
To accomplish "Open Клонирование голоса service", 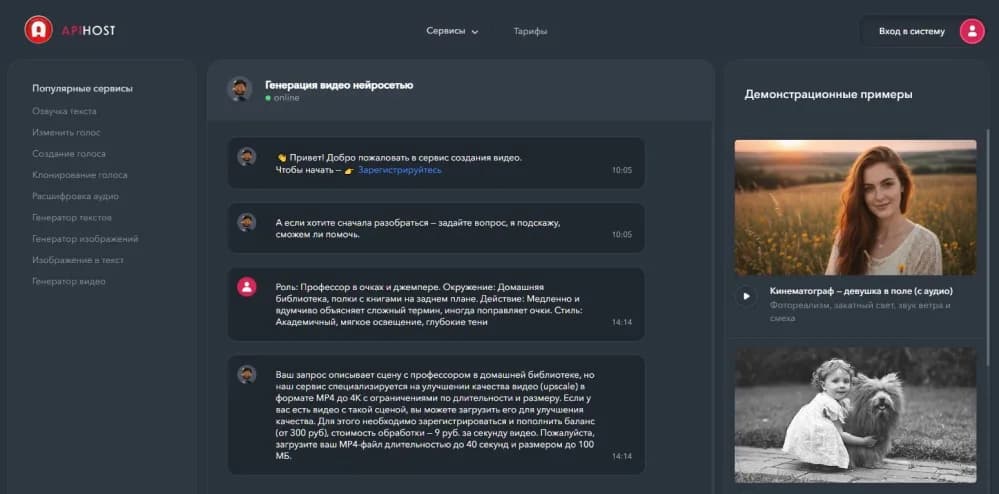I will 80,175.
